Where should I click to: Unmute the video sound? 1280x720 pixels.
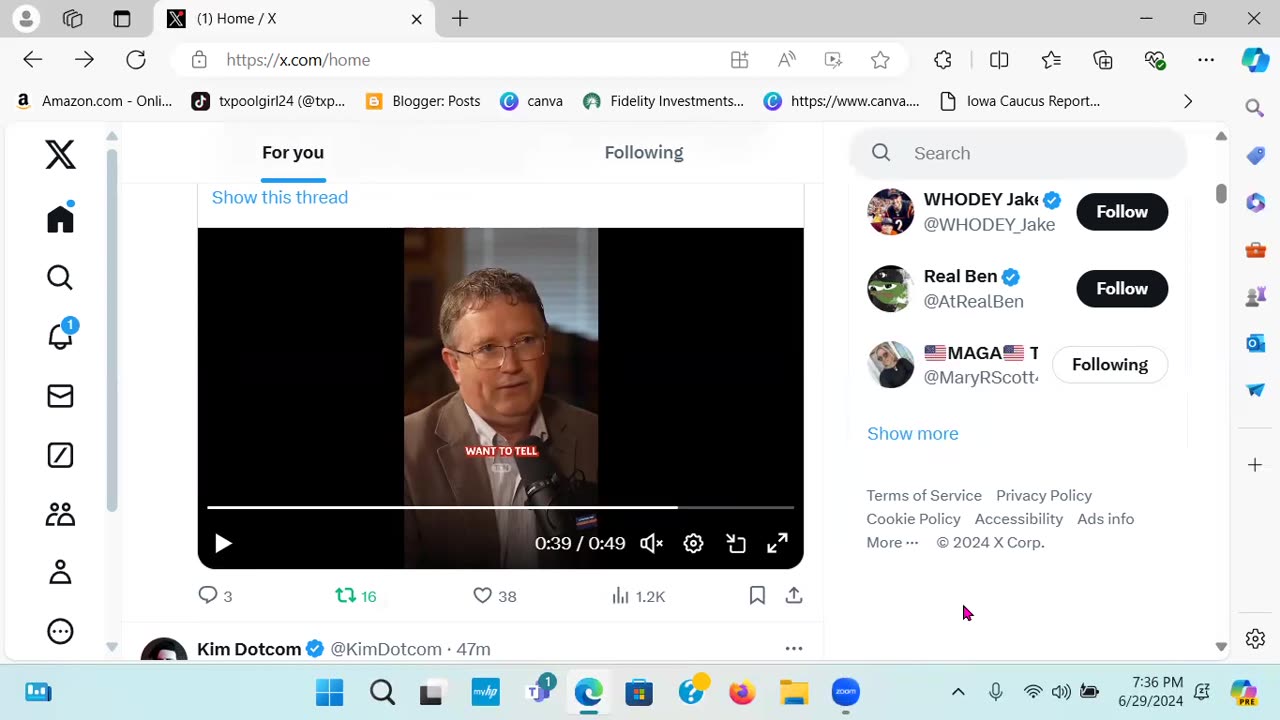coord(651,543)
